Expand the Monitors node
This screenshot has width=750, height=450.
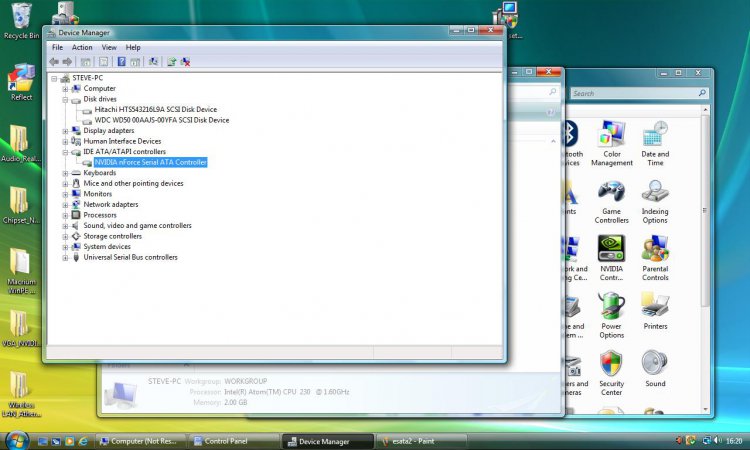coord(65,194)
